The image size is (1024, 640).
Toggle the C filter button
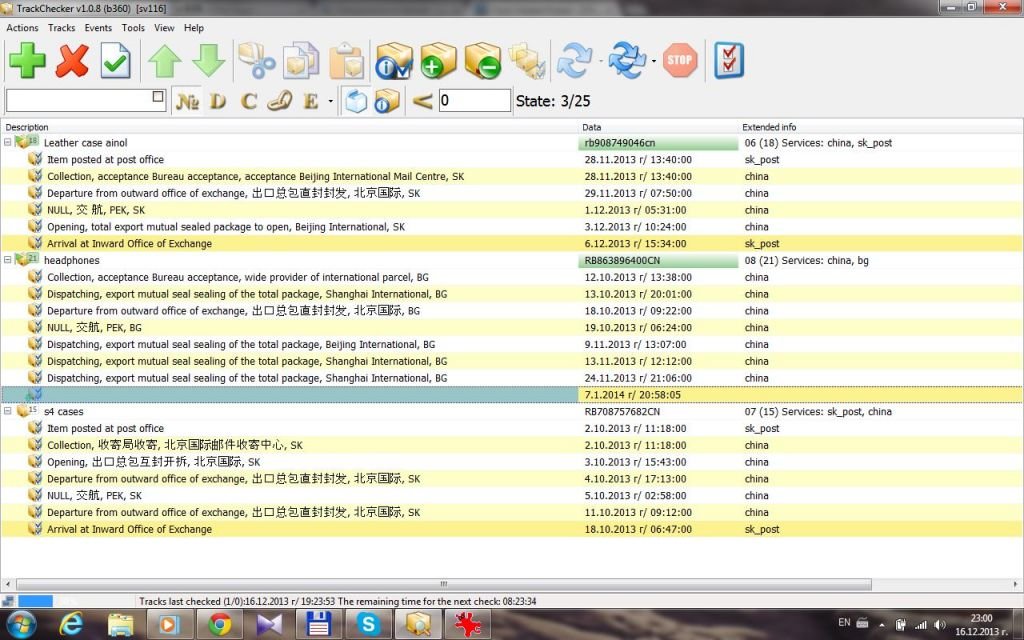(x=249, y=101)
